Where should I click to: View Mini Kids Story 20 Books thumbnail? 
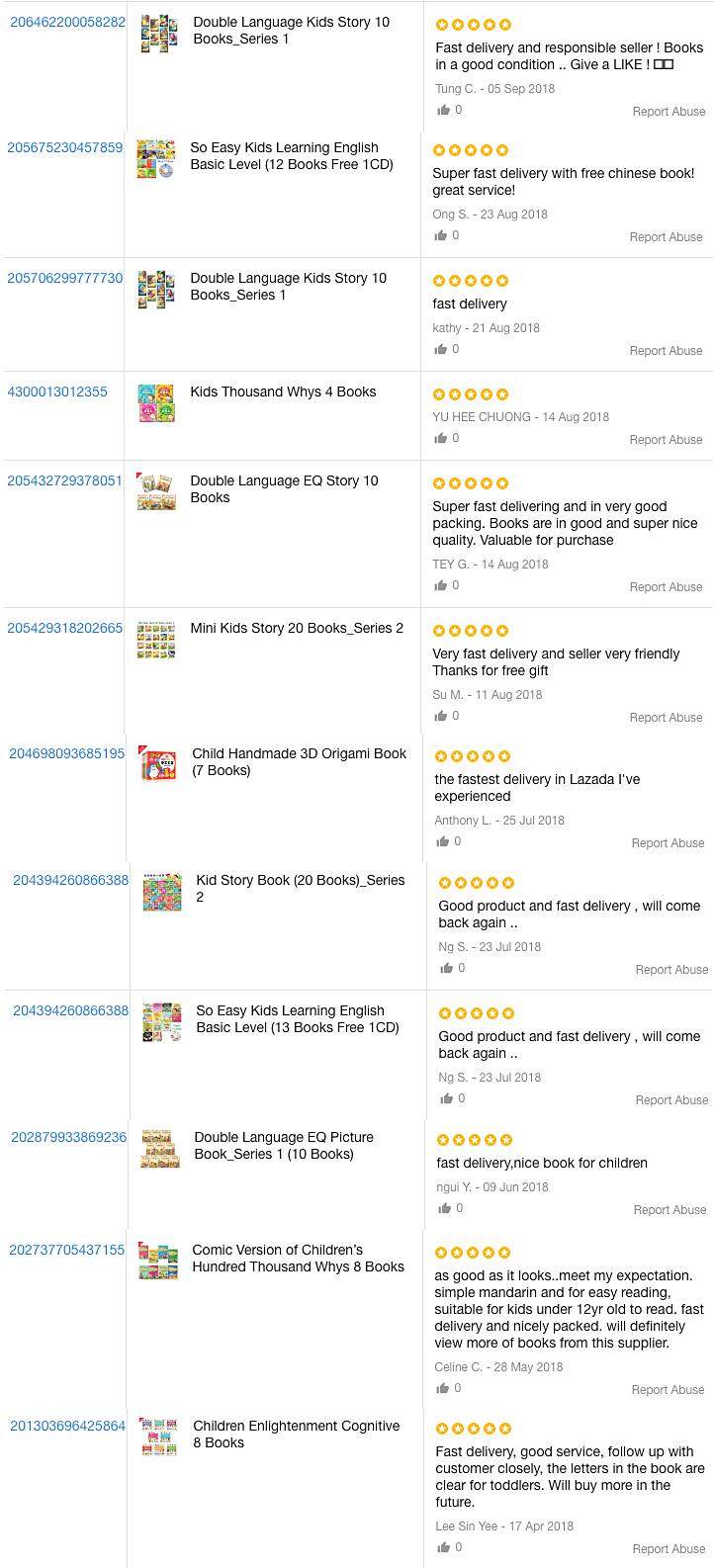[x=156, y=641]
